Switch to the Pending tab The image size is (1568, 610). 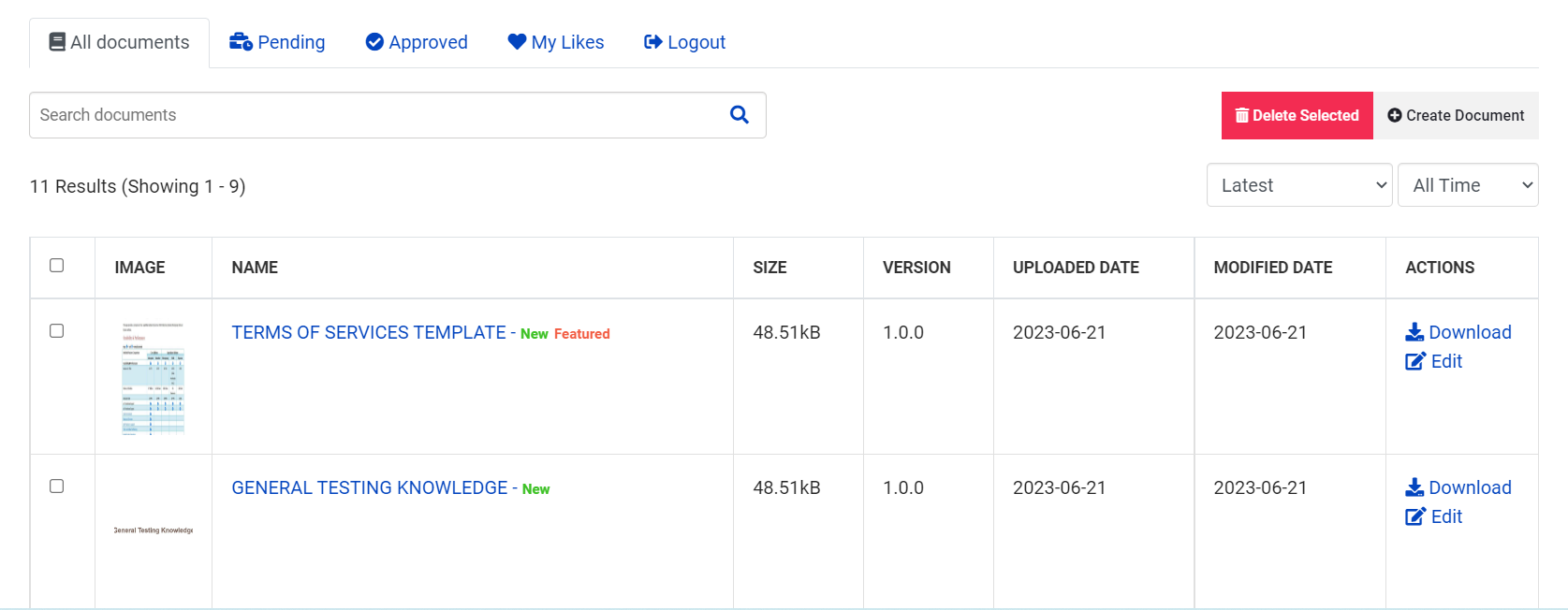[x=278, y=42]
